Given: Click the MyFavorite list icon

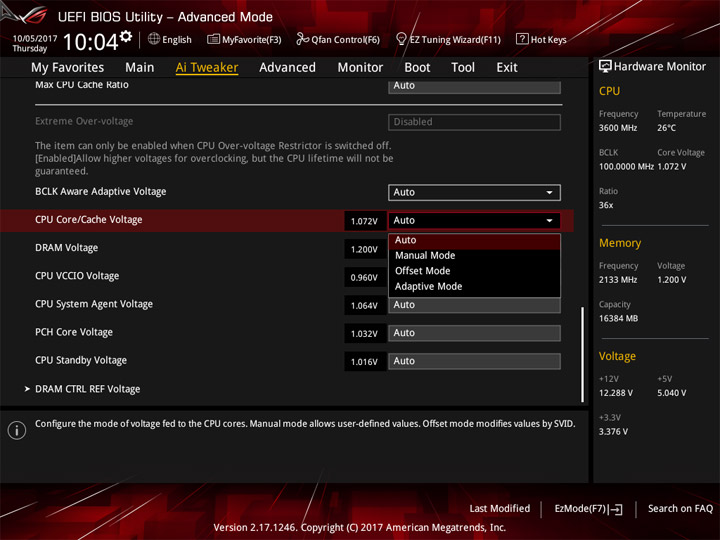Looking at the screenshot, I should 213,39.
